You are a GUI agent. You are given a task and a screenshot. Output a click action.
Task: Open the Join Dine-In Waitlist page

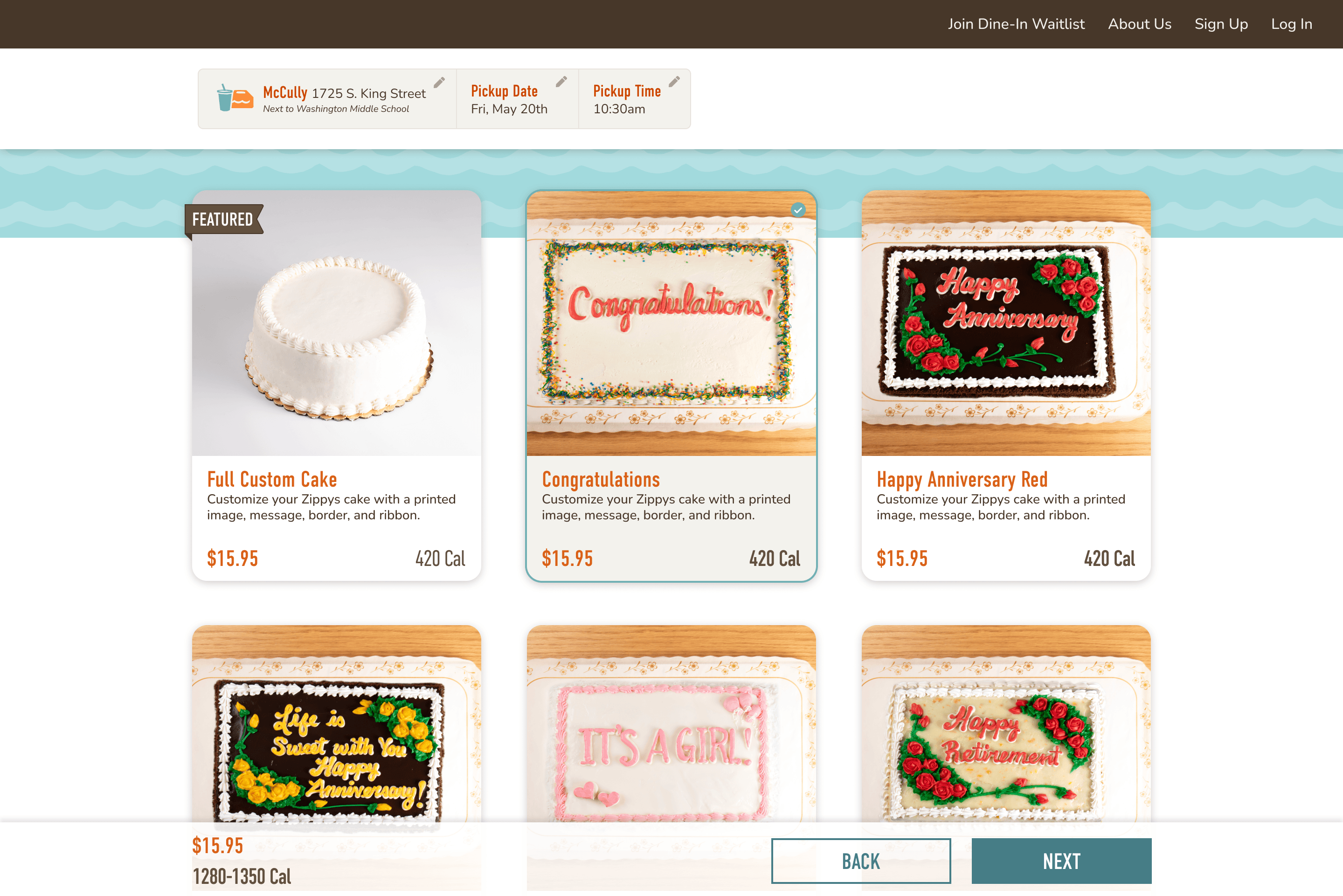[1016, 24]
